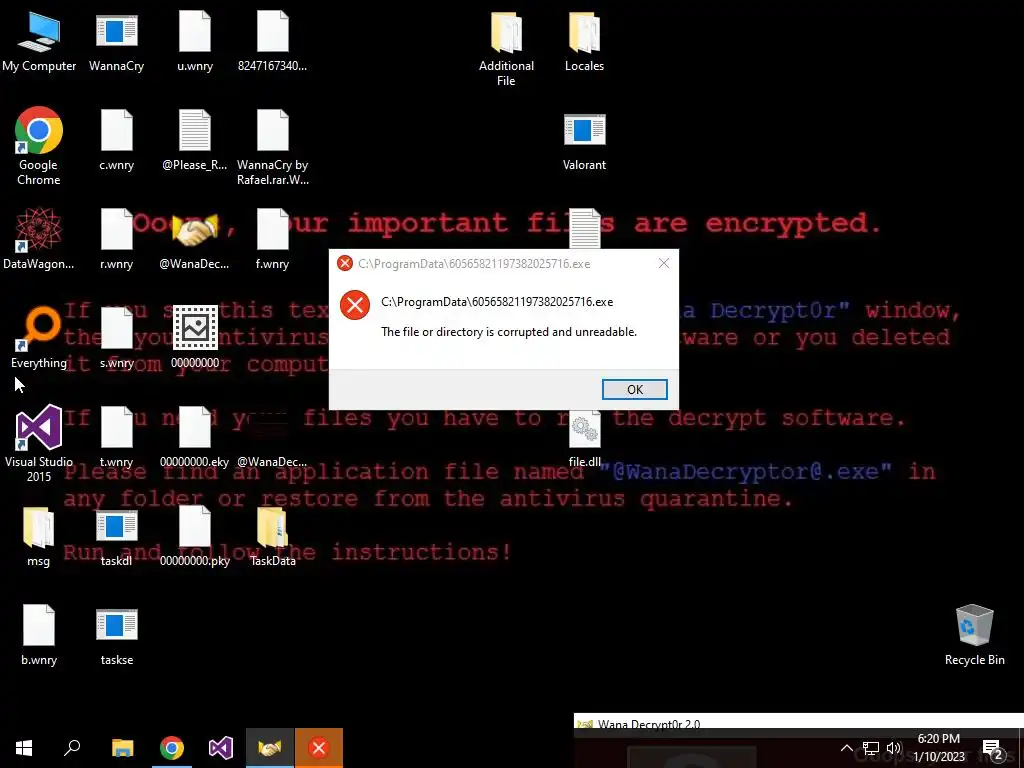Open the Locales folder icon
The width and height of the screenshot is (1024, 768).
point(584,40)
